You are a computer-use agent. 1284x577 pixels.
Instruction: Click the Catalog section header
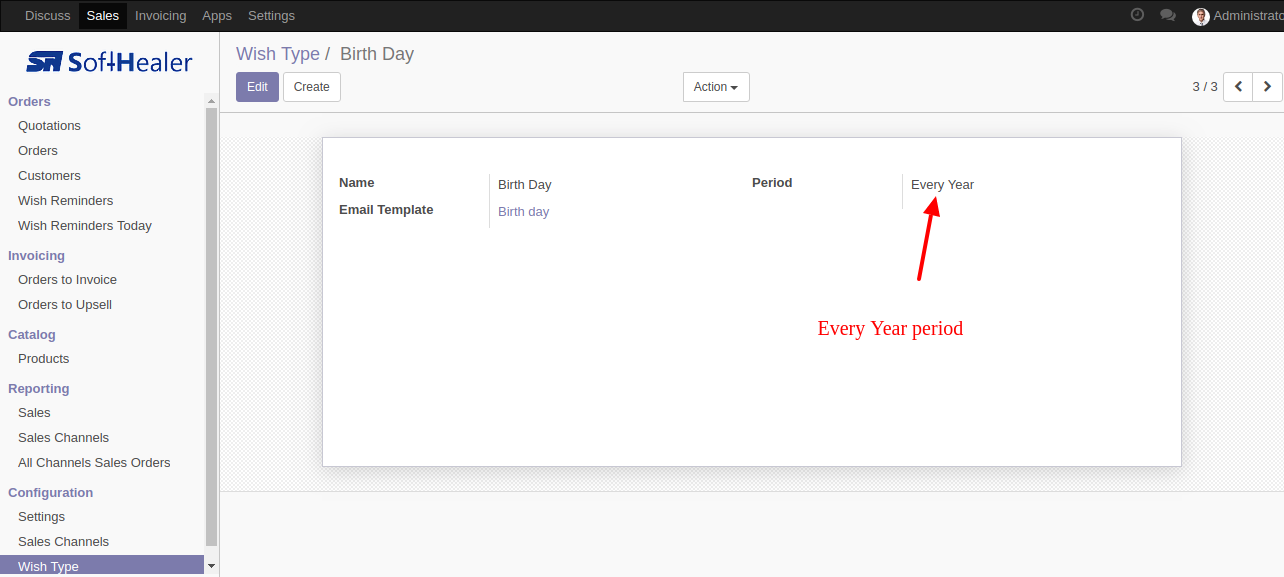[32, 335]
